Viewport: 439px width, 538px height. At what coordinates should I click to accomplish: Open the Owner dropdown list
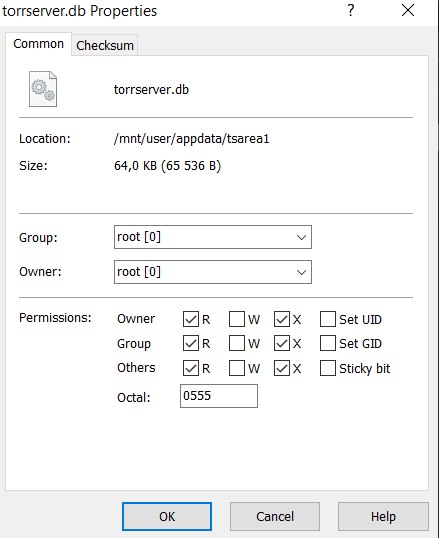click(213, 272)
